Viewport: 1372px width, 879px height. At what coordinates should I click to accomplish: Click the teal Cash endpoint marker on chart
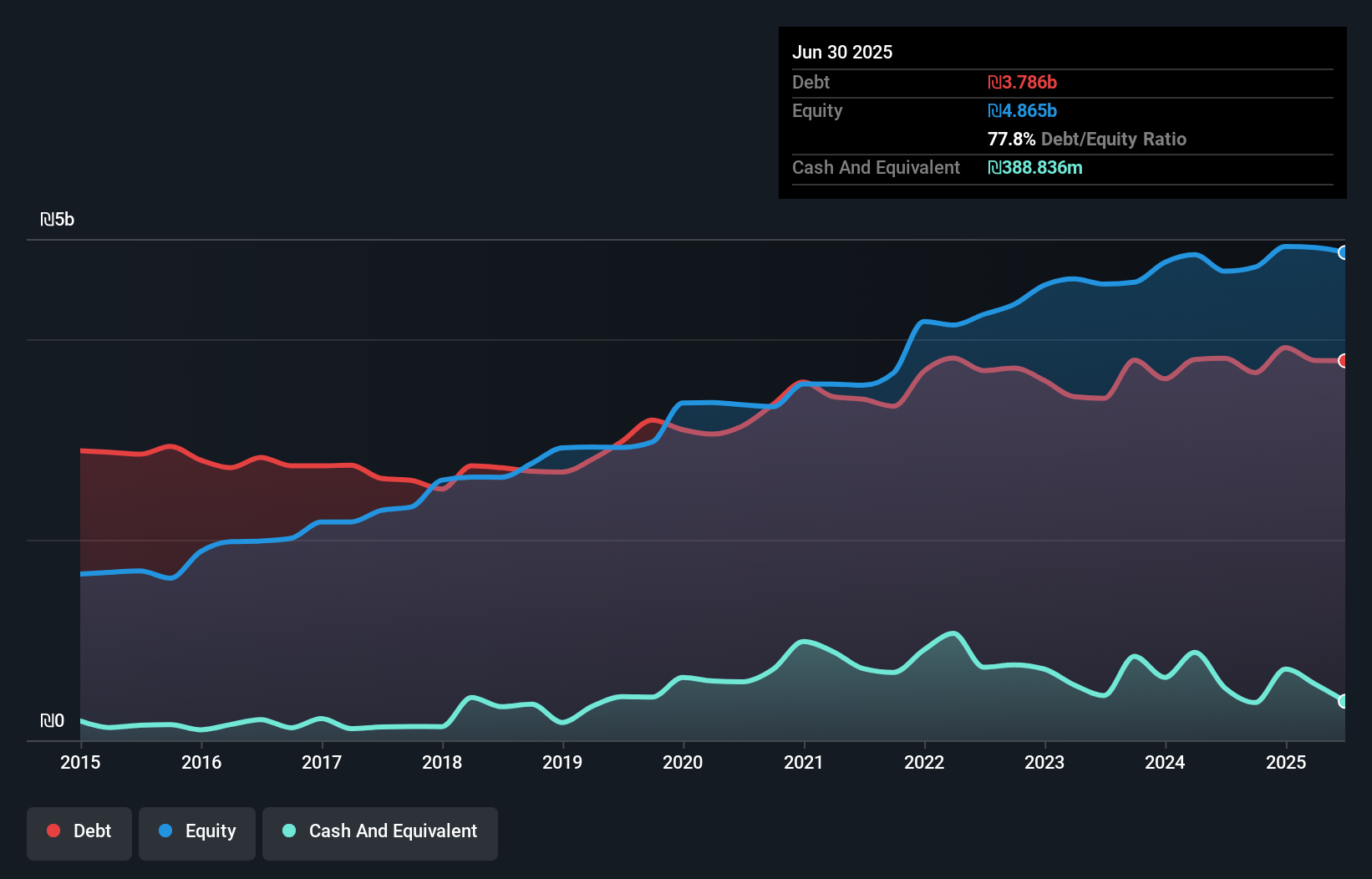[1343, 701]
